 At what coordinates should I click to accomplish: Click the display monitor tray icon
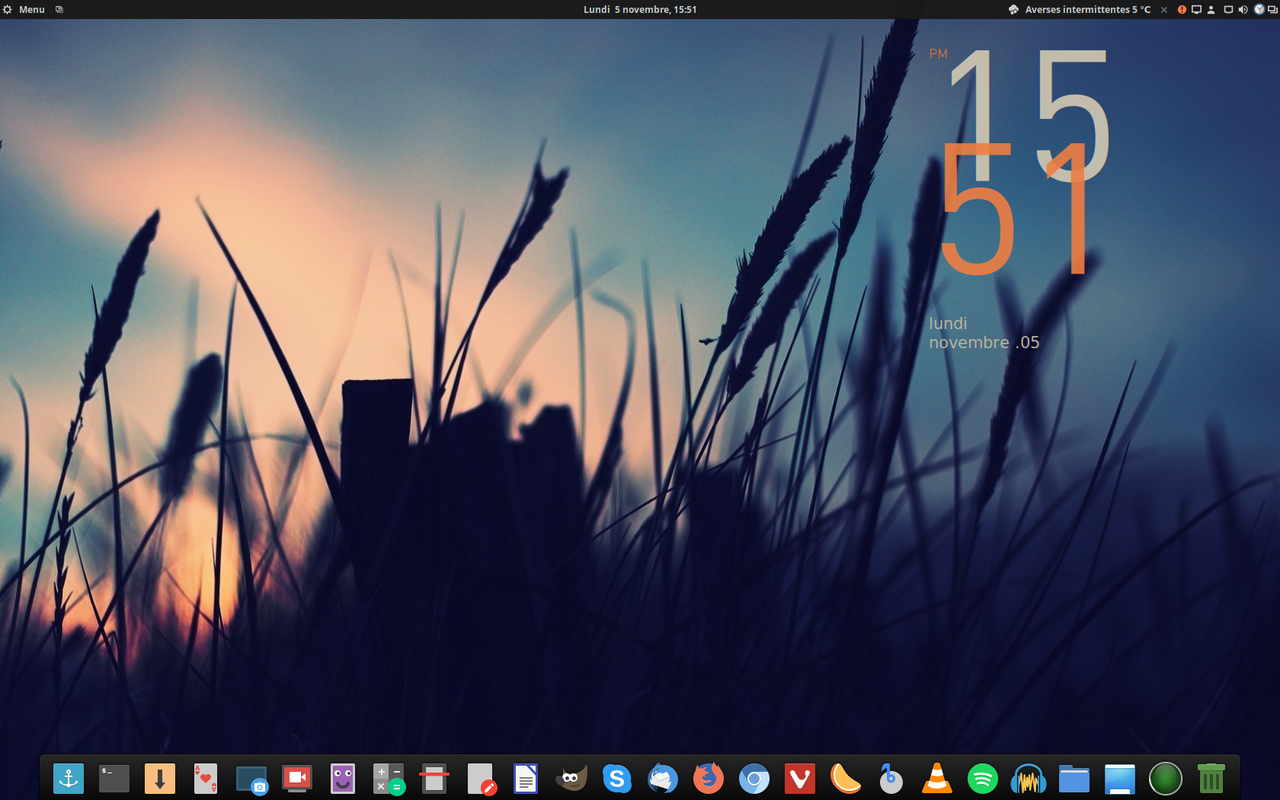pos(1196,9)
